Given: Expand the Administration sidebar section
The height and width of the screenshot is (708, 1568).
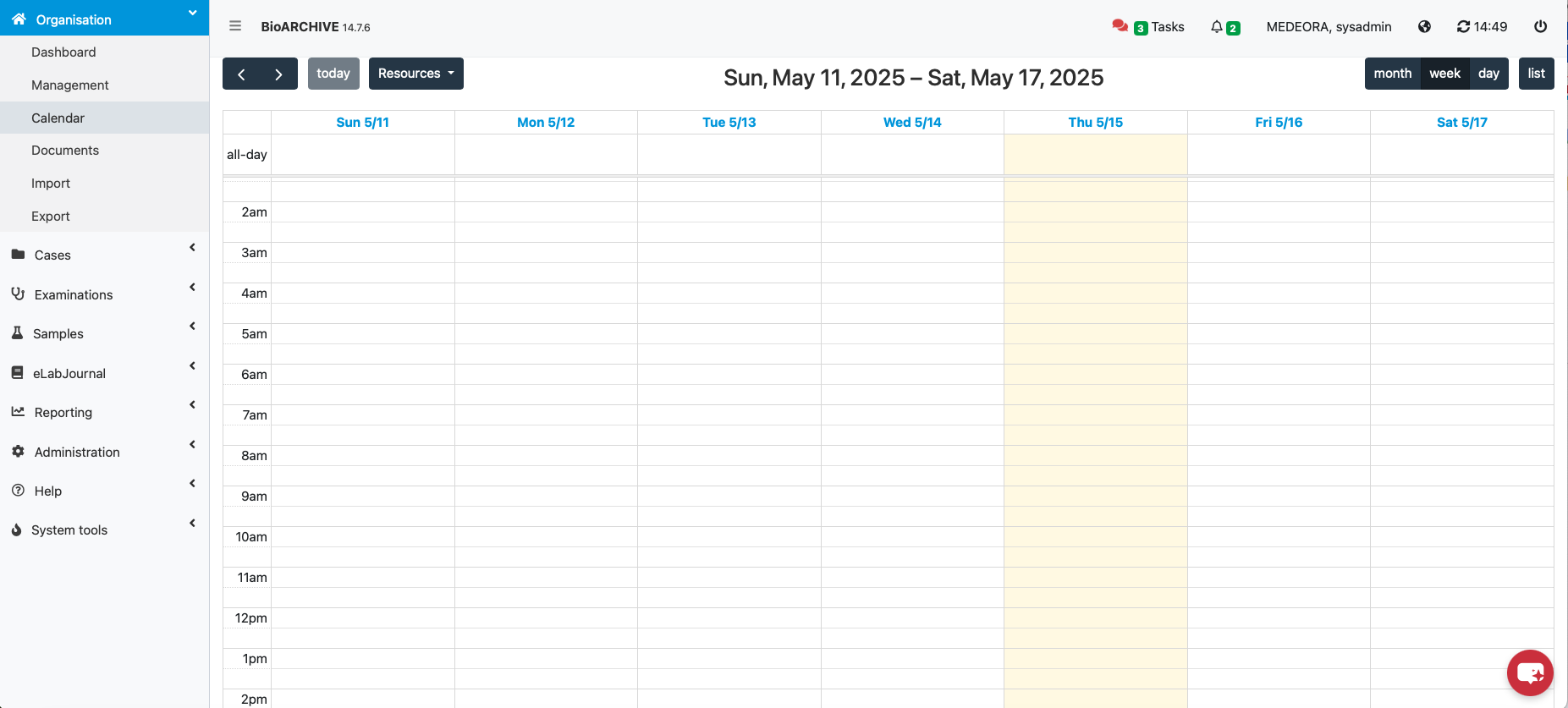Looking at the screenshot, I should (77, 452).
